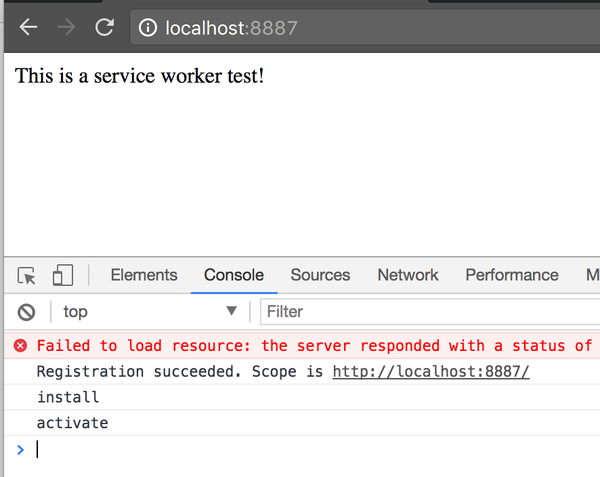Click the browser forward arrow
The image size is (600, 477).
coord(66,27)
